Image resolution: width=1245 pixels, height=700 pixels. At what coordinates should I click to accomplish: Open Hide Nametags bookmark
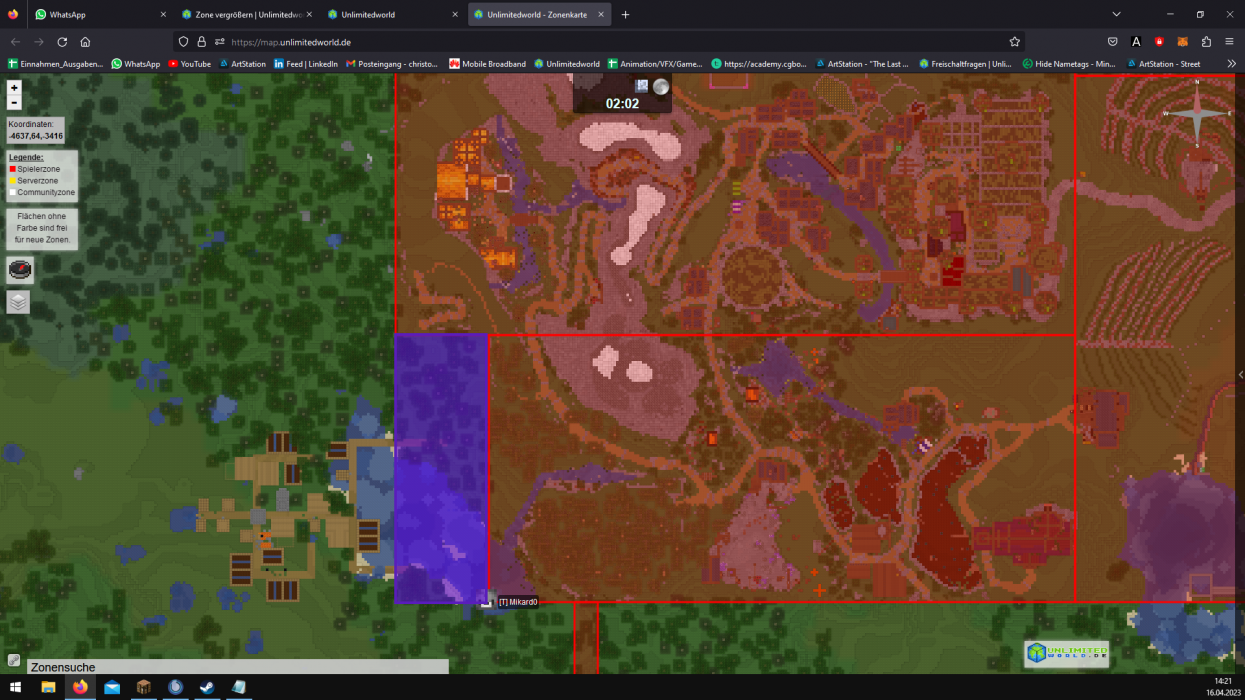click(x=1069, y=64)
